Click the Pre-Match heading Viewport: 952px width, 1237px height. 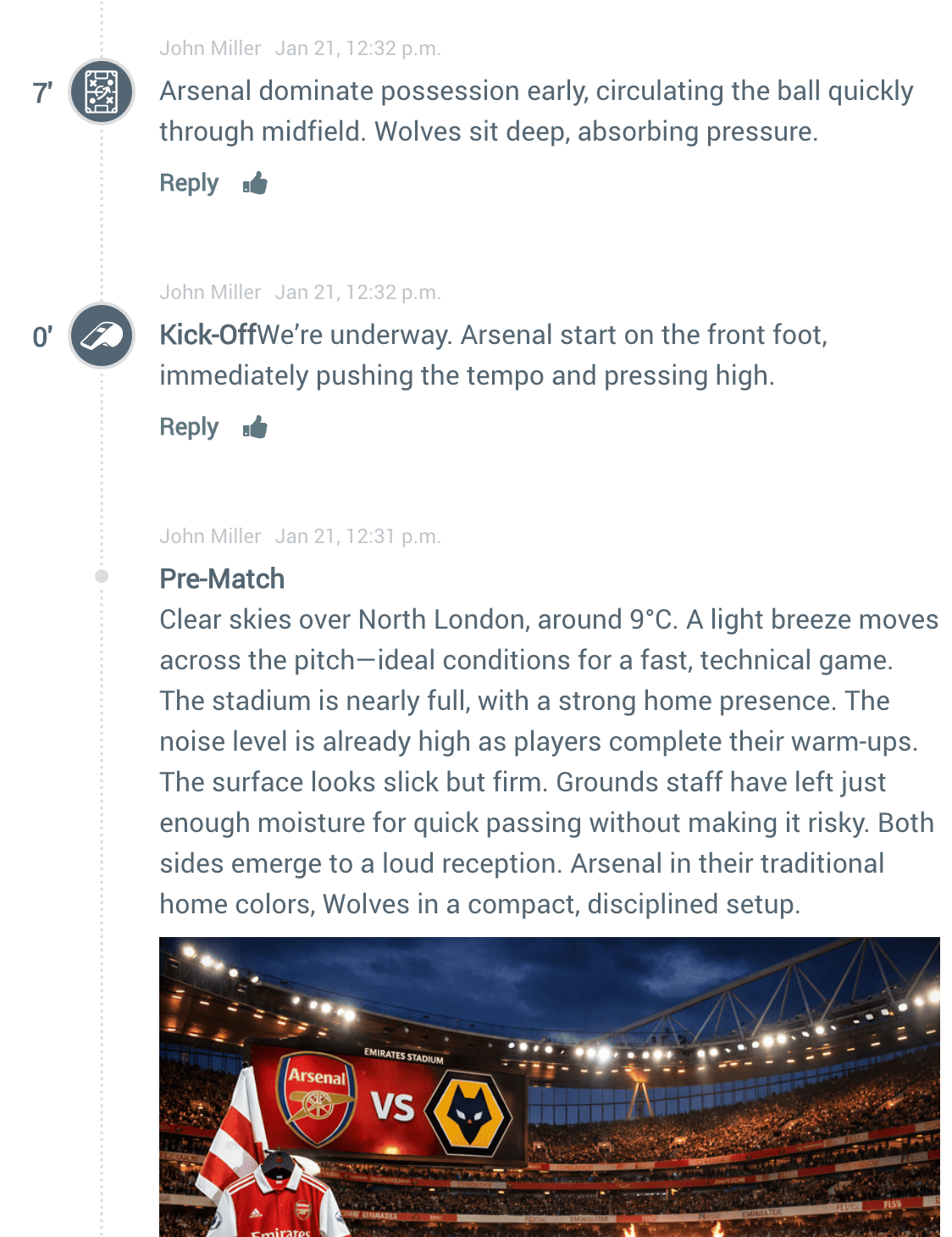point(222,579)
